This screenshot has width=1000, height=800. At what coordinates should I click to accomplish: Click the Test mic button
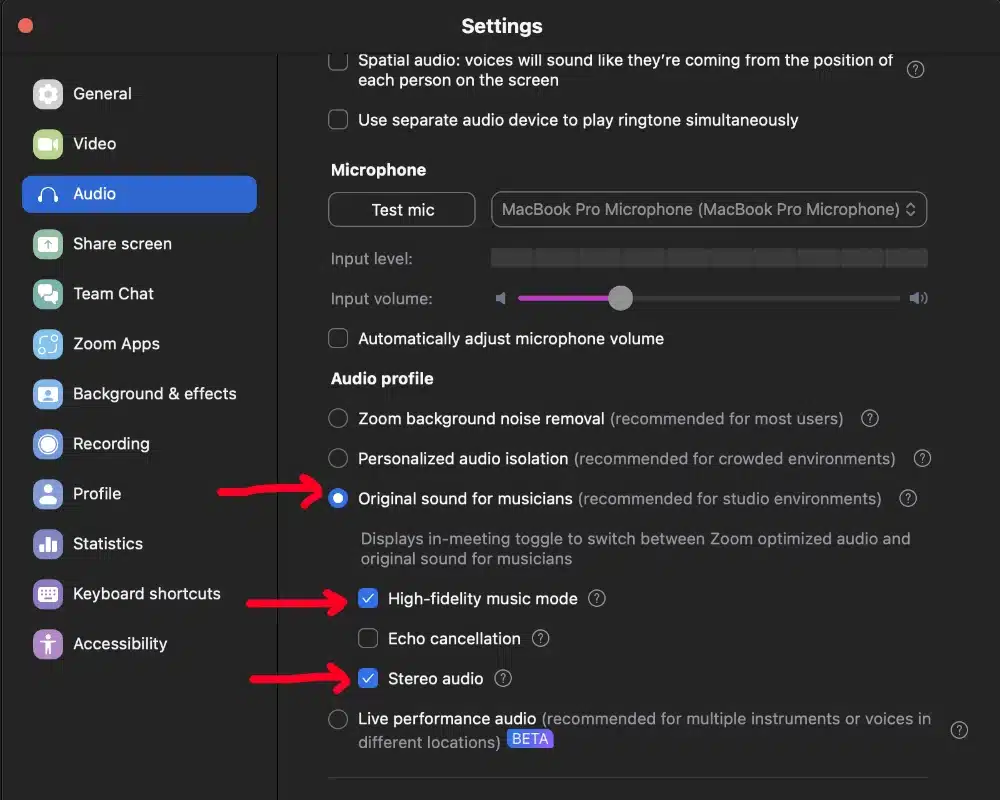coord(401,209)
